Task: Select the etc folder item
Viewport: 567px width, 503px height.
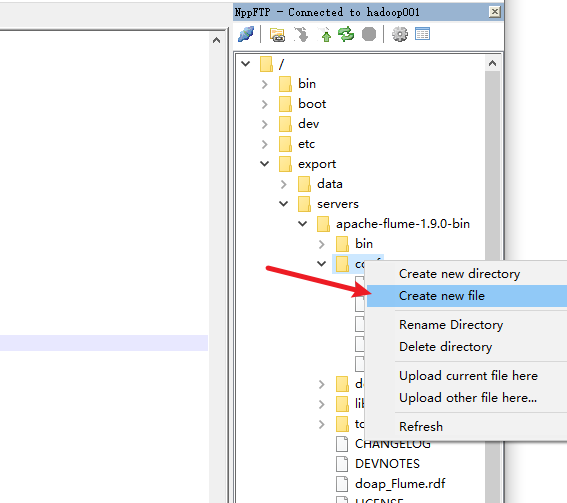Action: (306, 144)
